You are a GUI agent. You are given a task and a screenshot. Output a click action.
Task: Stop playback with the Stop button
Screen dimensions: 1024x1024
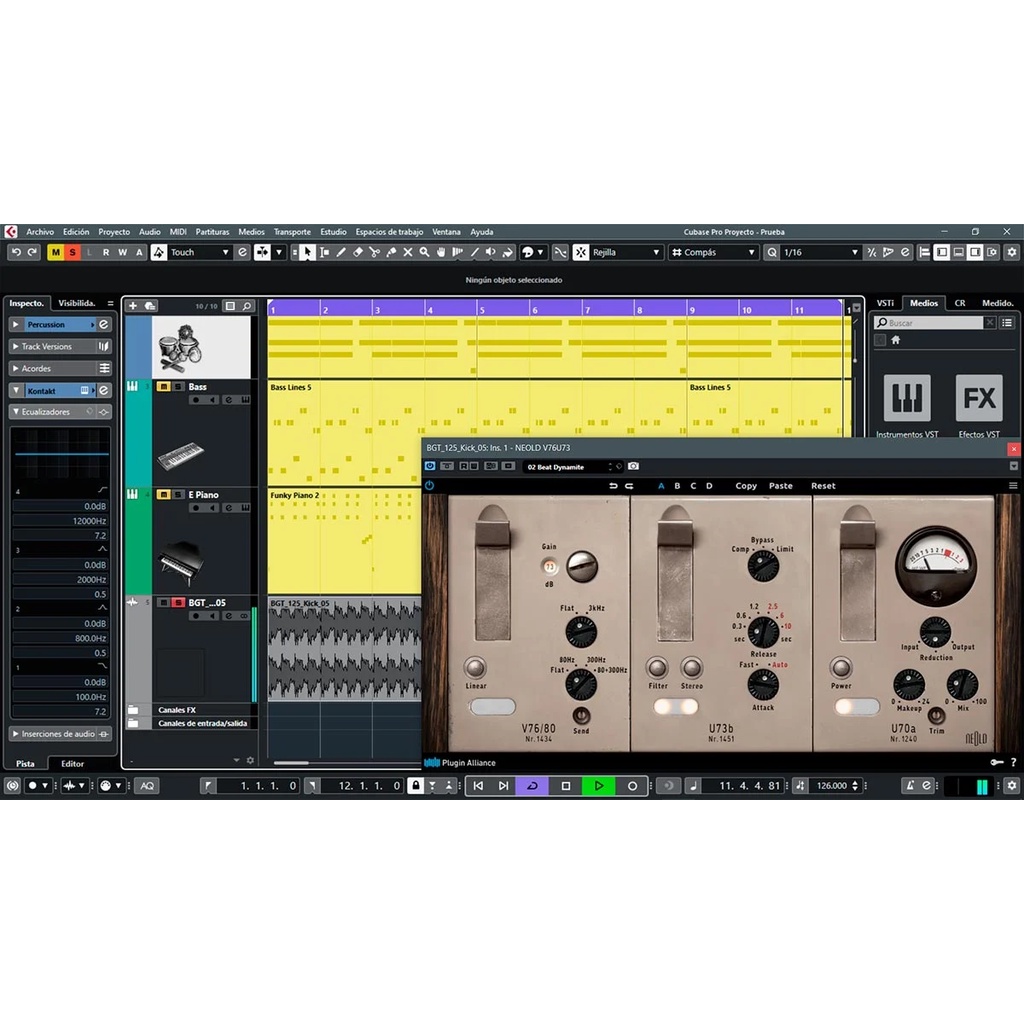click(566, 786)
